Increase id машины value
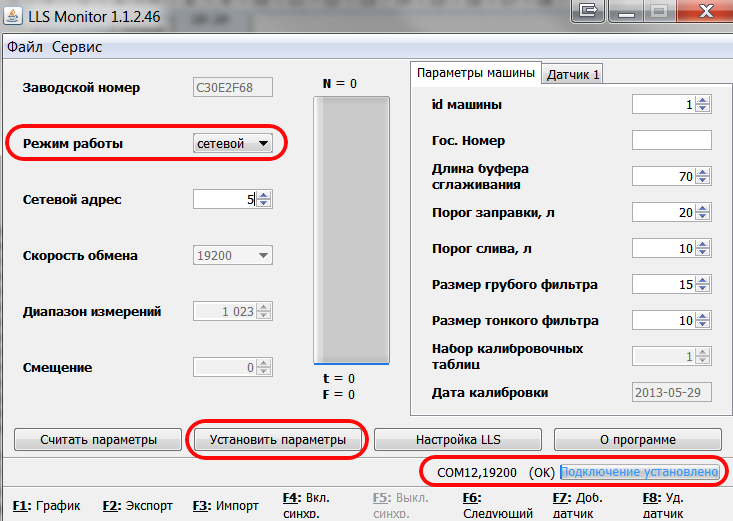This screenshot has width=733, height=521. pos(703,100)
